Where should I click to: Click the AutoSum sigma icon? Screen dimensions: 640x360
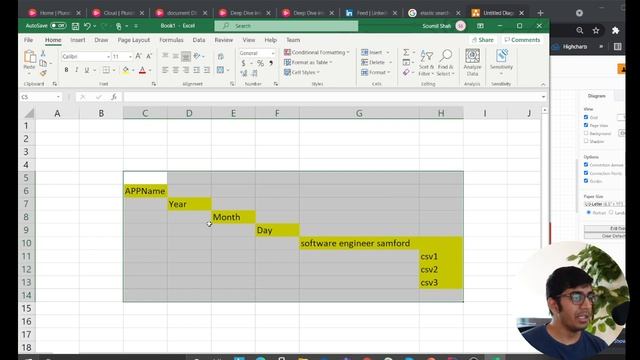click(x=406, y=52)
